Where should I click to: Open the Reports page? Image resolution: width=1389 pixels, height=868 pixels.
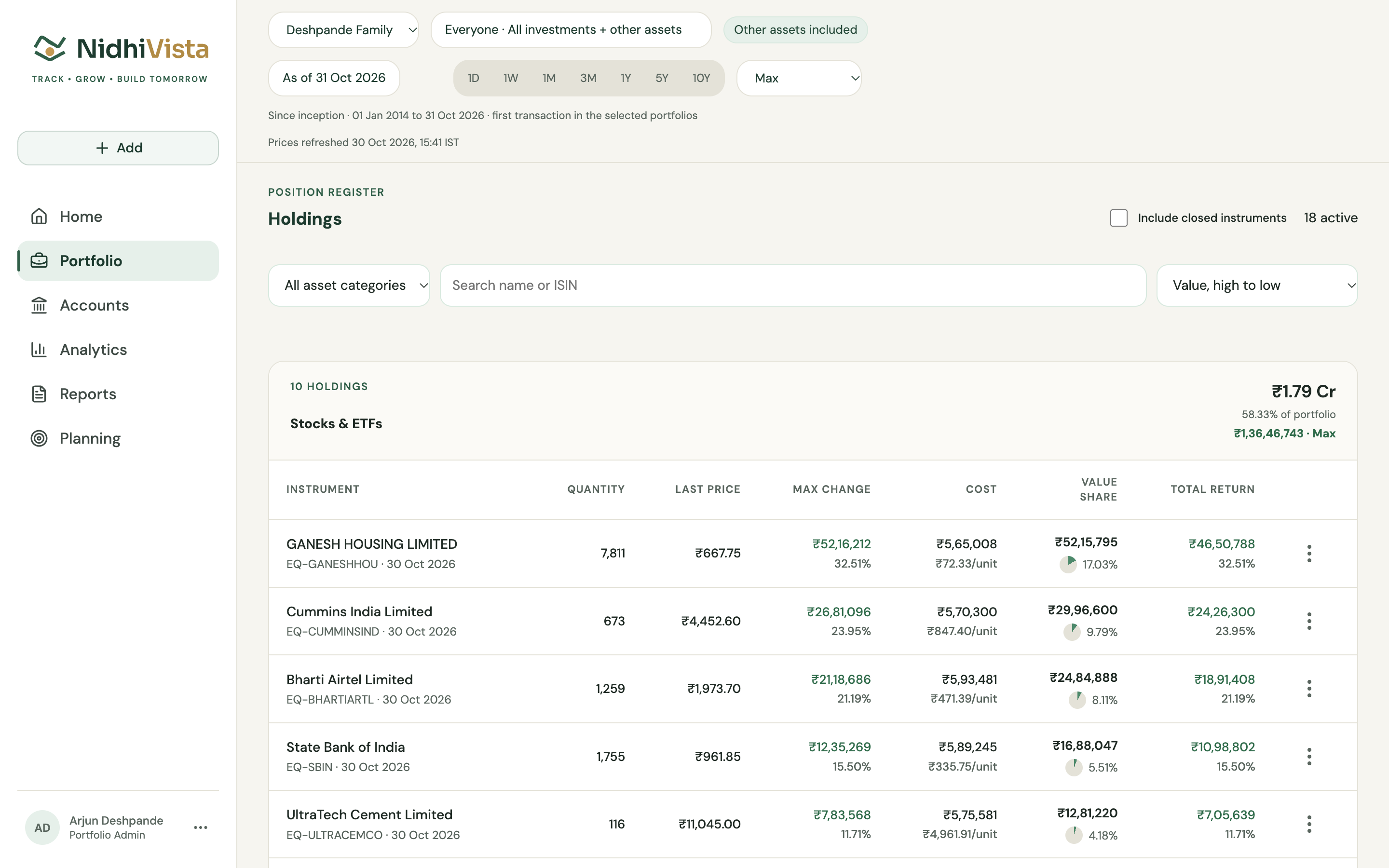pyautogui.click(x=118, y=394)
